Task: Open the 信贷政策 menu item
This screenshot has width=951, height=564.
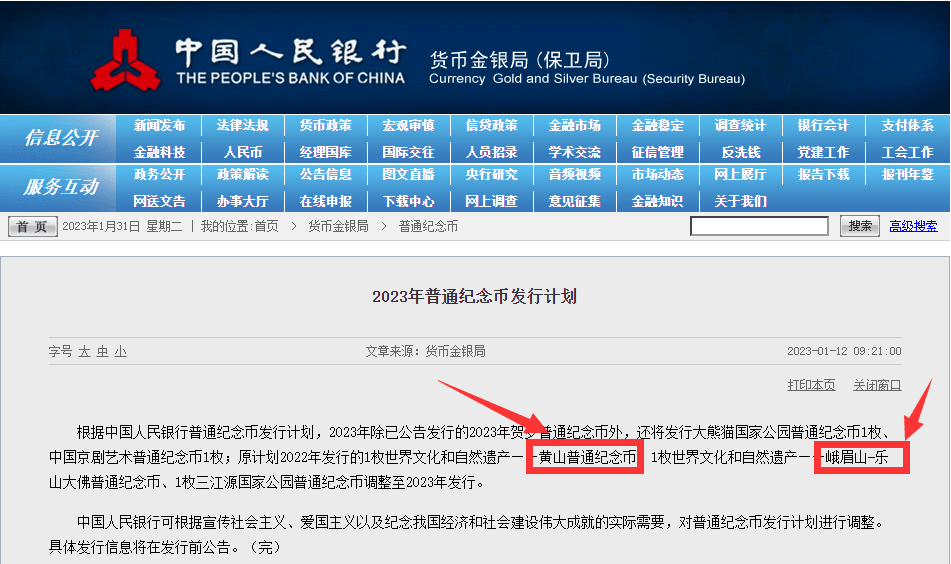Action: point(492,126)
